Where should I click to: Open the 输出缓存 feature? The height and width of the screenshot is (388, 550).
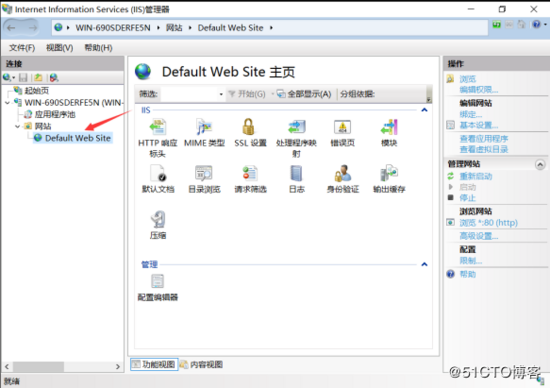point(389,179)
